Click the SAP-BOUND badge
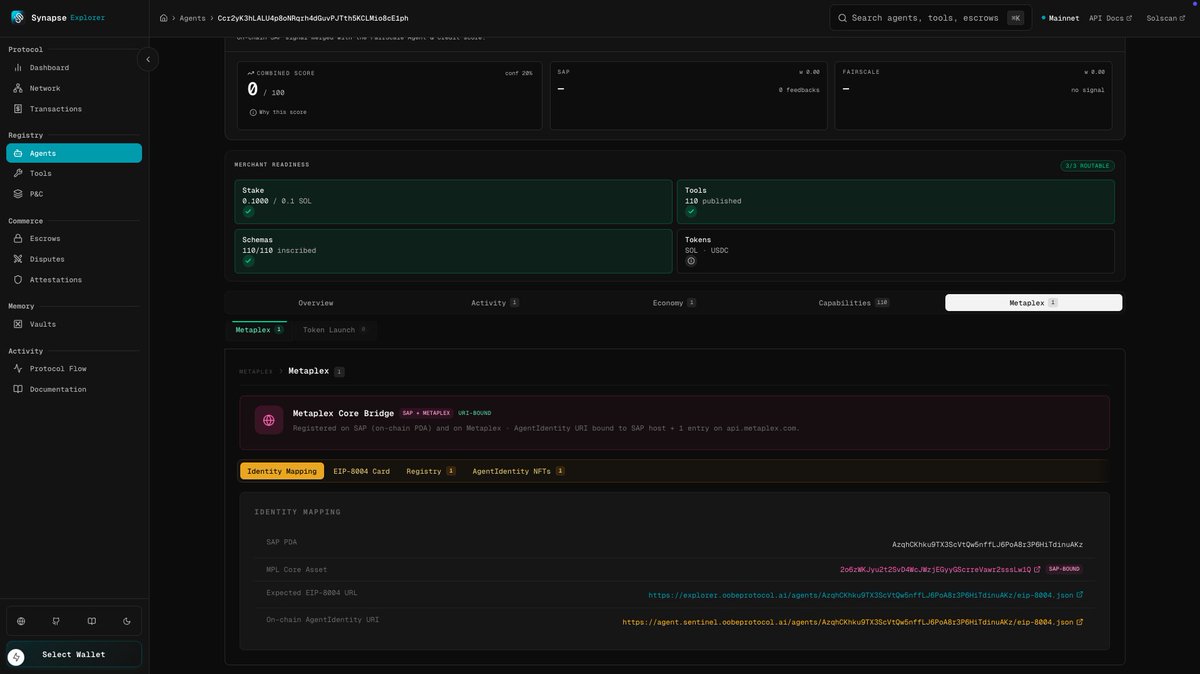Screen dimensions: 1200x674 1065,569
